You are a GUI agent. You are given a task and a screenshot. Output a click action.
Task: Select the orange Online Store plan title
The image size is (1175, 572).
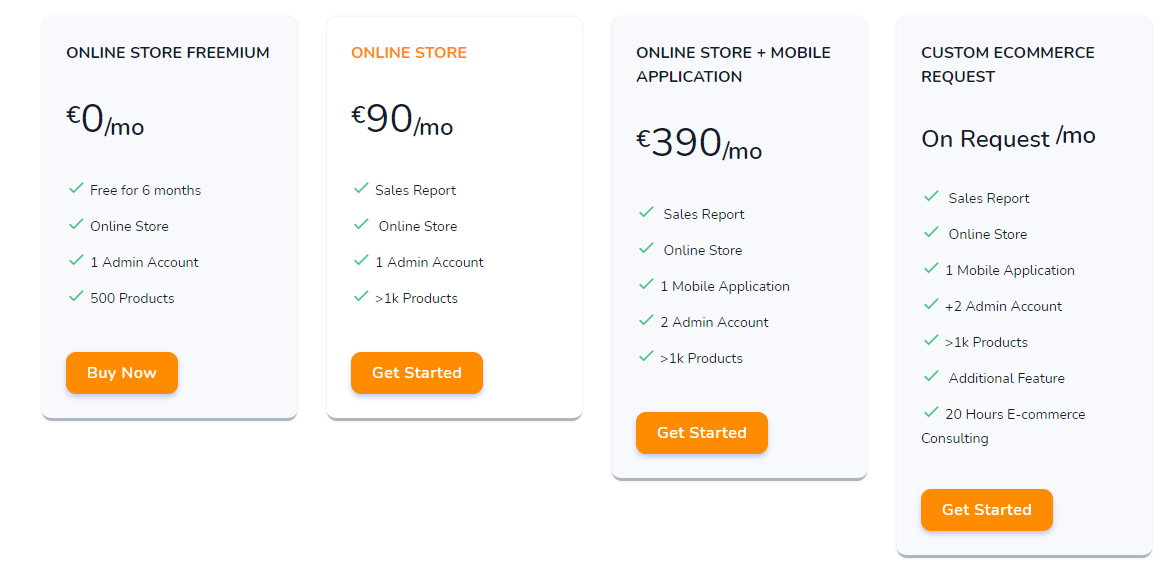pyautogui.click(x=408, y=52)
